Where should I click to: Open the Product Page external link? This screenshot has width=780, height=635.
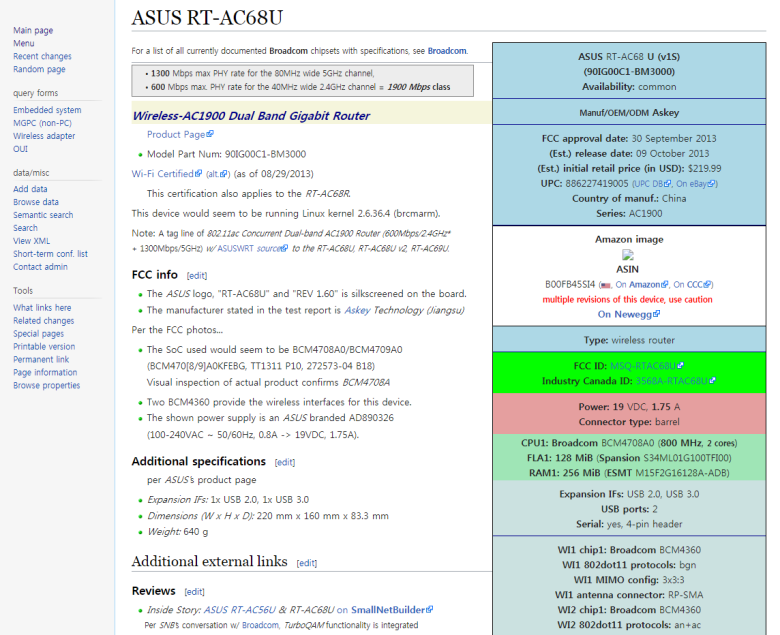tap(179, 134)
